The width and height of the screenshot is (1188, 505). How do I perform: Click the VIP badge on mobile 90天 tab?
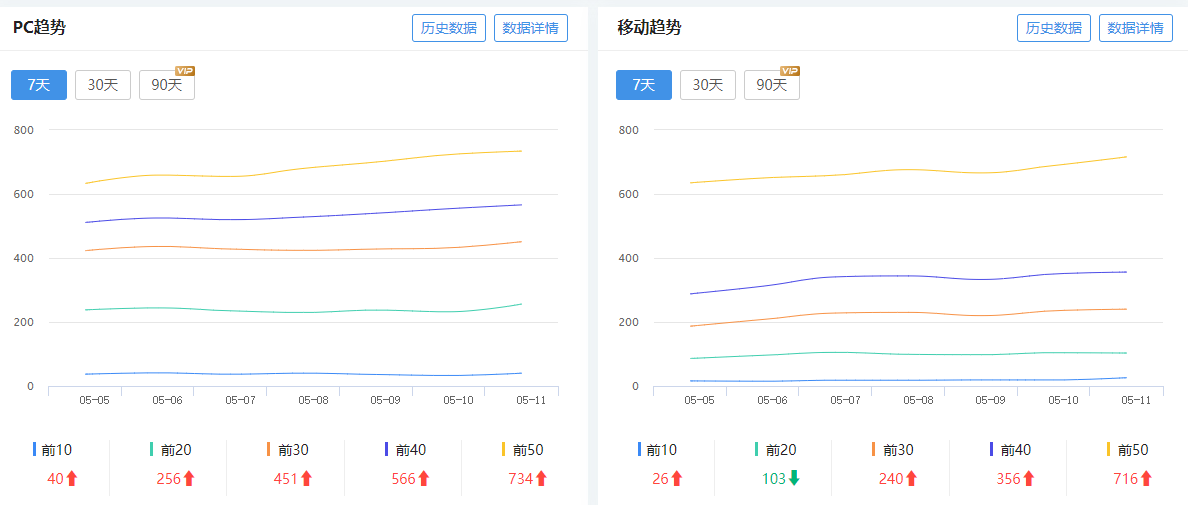coord(790,71)
